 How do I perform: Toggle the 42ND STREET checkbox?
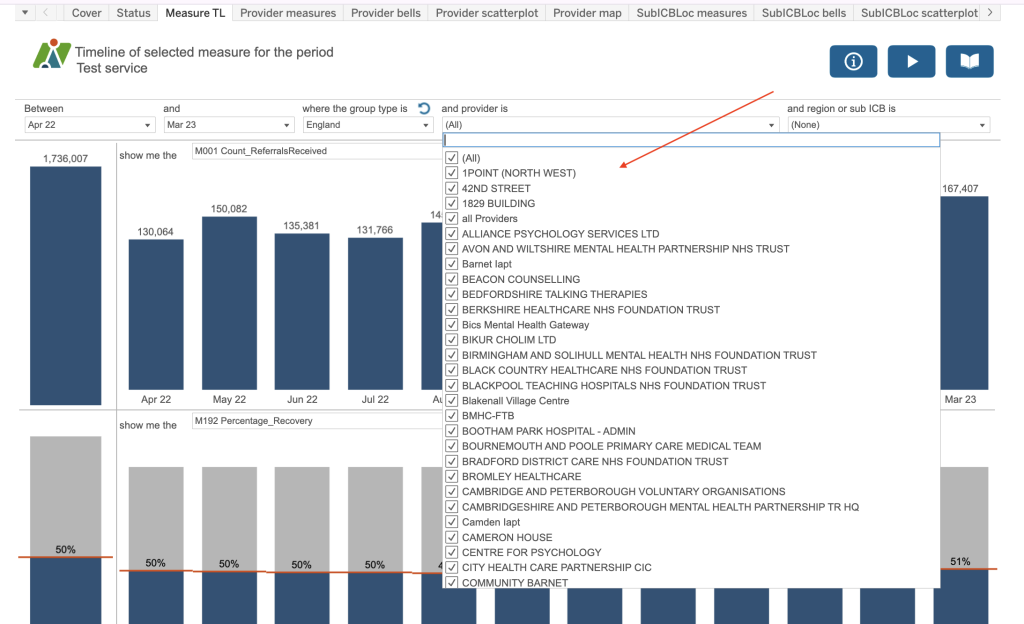pyautogui.click(x=452, y=188)
